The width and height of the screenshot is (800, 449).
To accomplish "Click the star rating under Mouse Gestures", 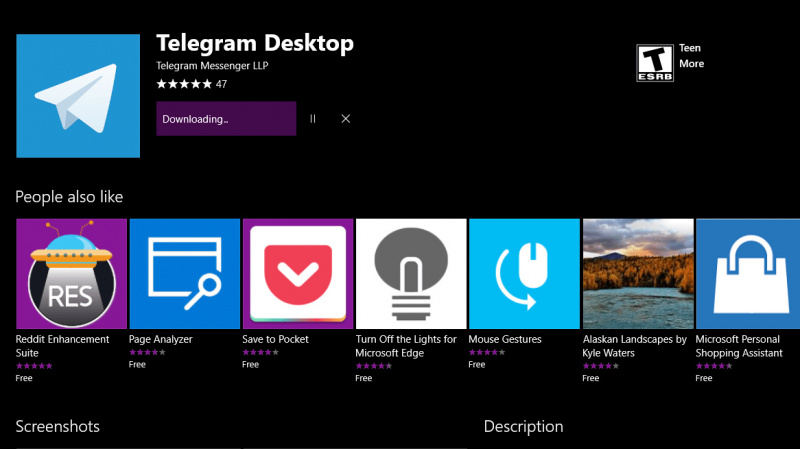I will (487, 352).
